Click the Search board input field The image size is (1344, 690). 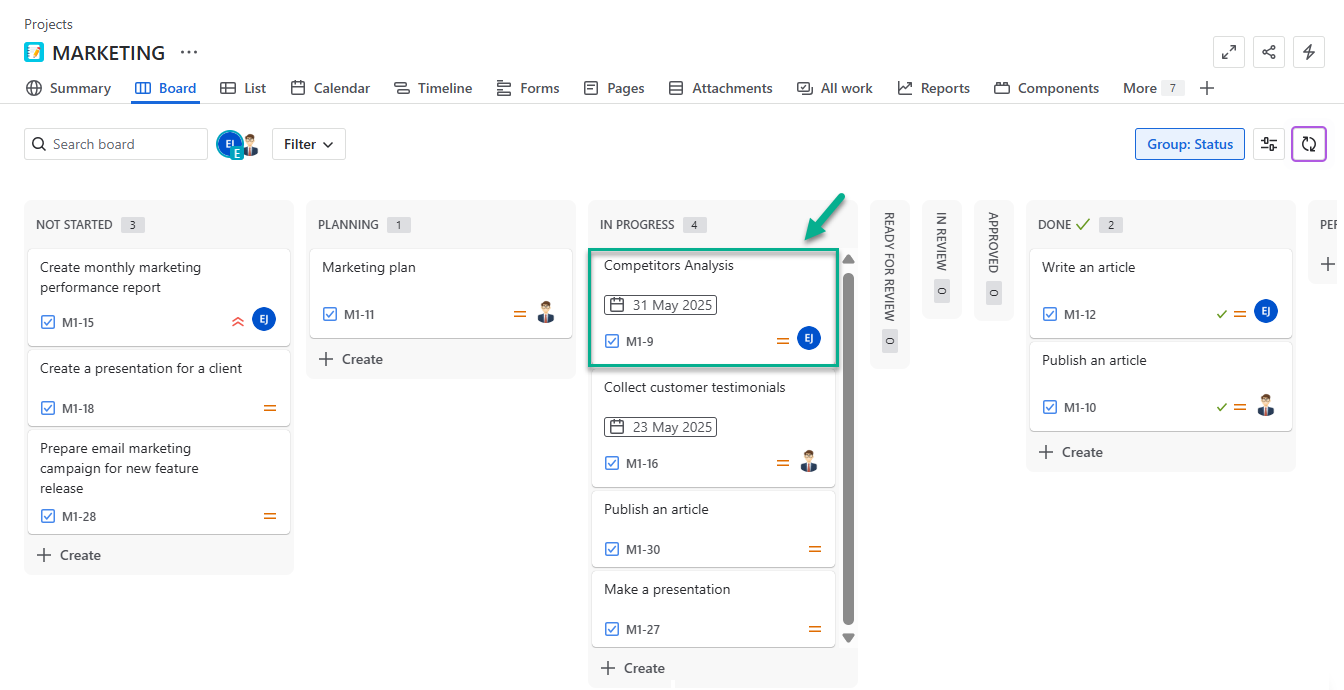click(116, 144)
